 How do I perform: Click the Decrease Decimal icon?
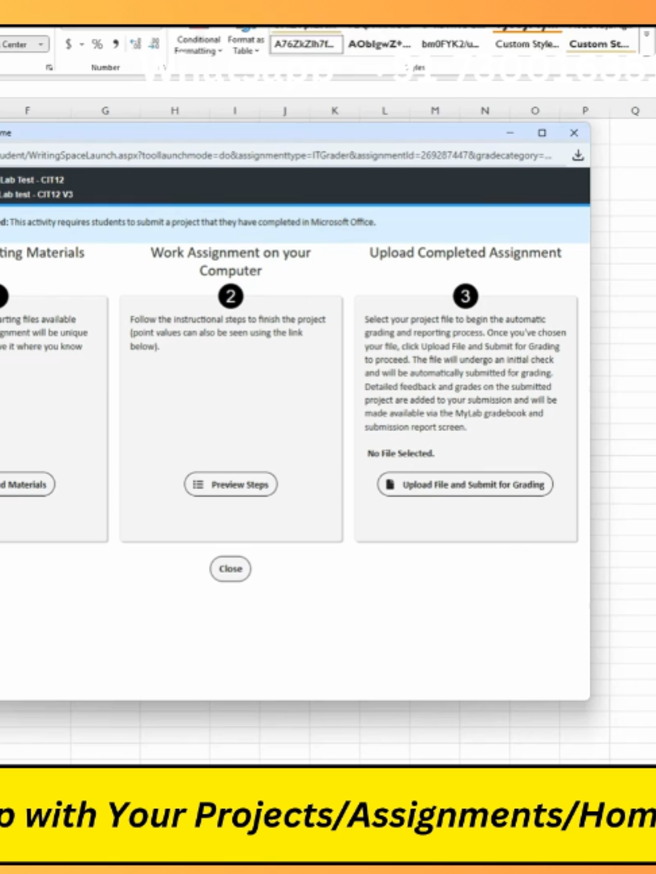point(154,43)
